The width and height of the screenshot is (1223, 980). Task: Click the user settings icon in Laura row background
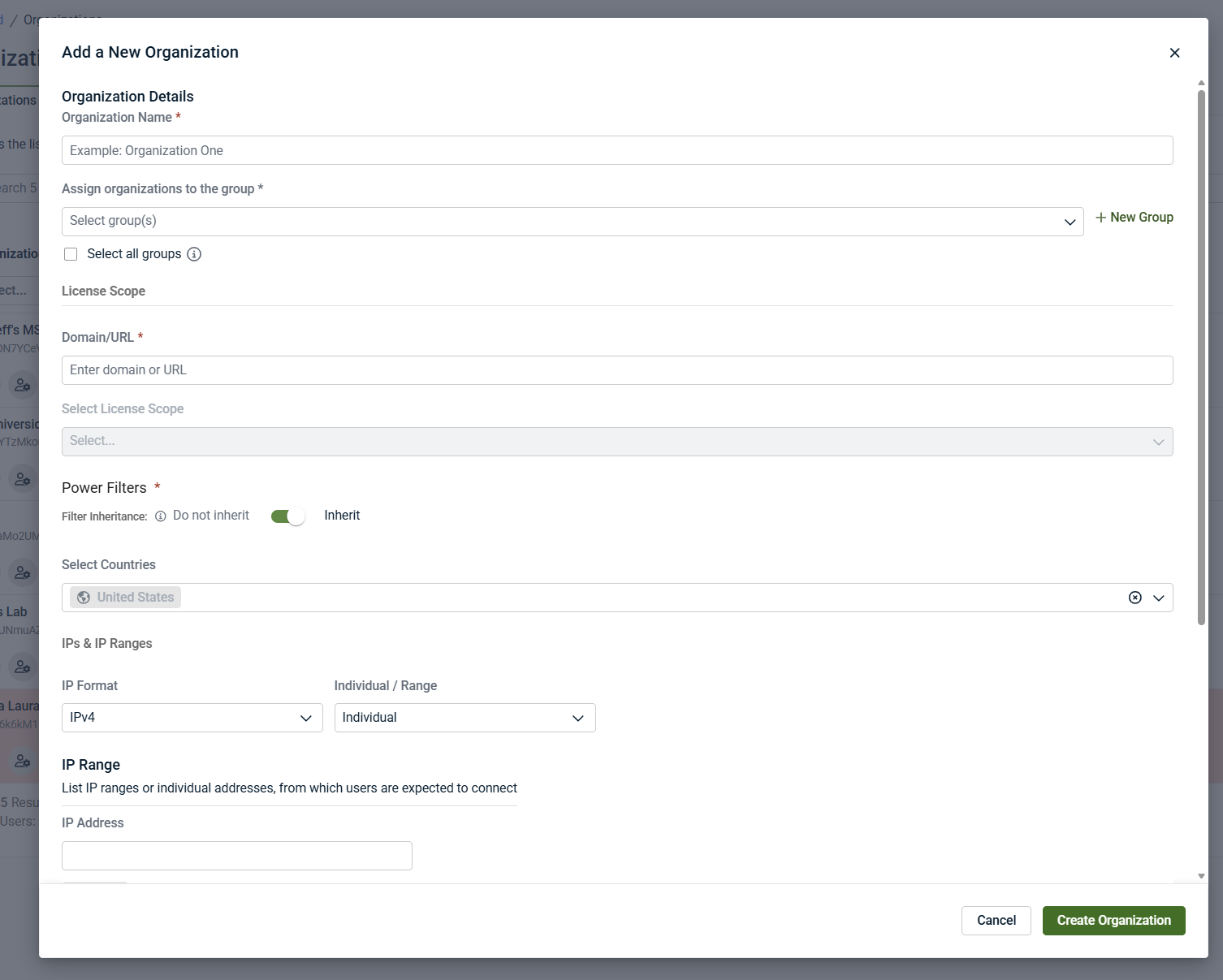point(23,762)
